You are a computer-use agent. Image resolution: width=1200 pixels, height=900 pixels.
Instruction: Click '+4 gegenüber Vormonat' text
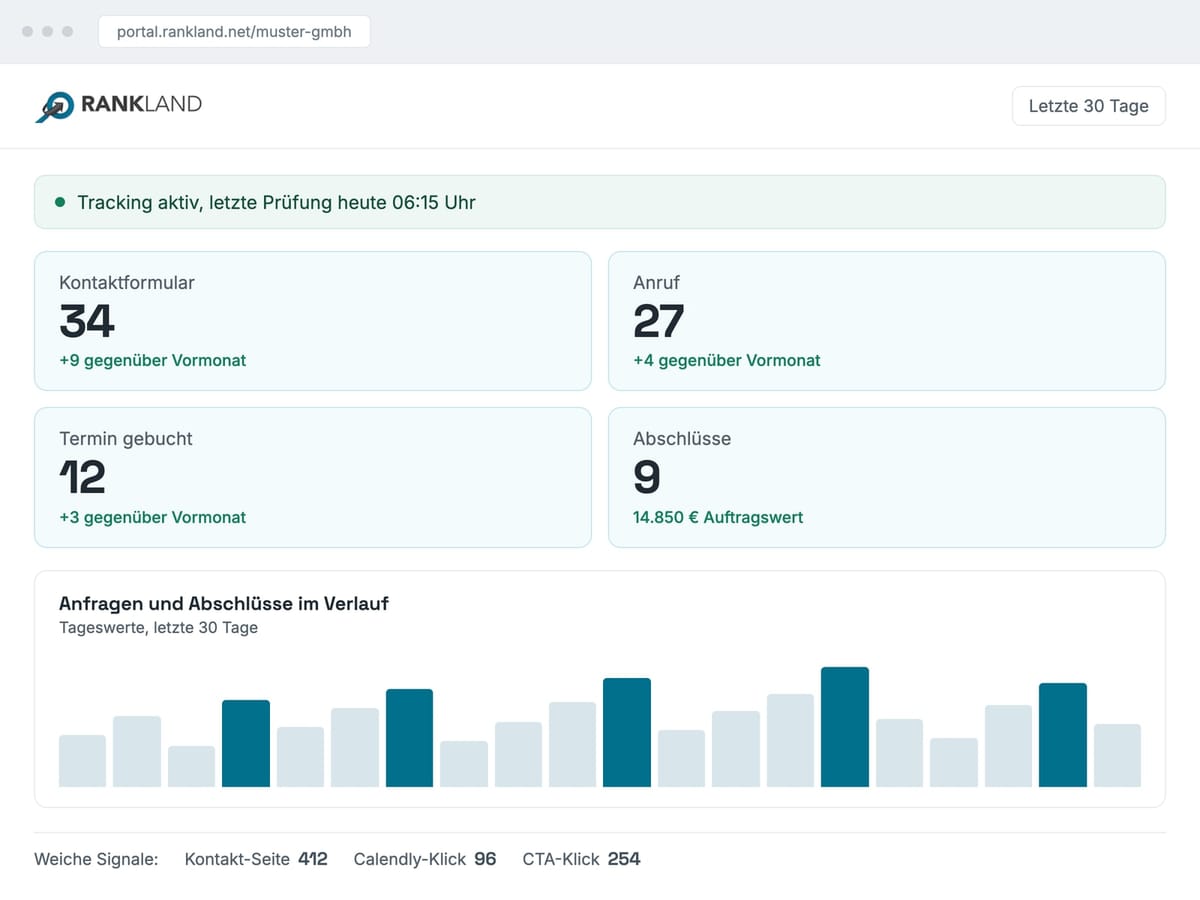[727, 360]
